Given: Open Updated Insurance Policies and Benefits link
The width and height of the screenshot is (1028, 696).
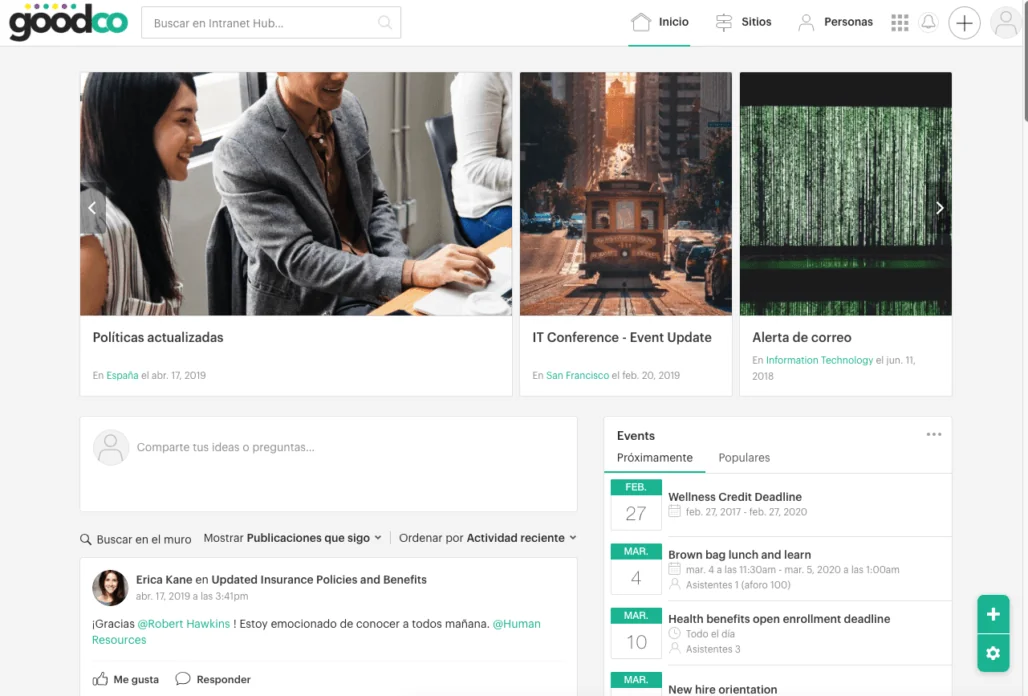Looking at the screenshot, I should (x=319, y=579).
